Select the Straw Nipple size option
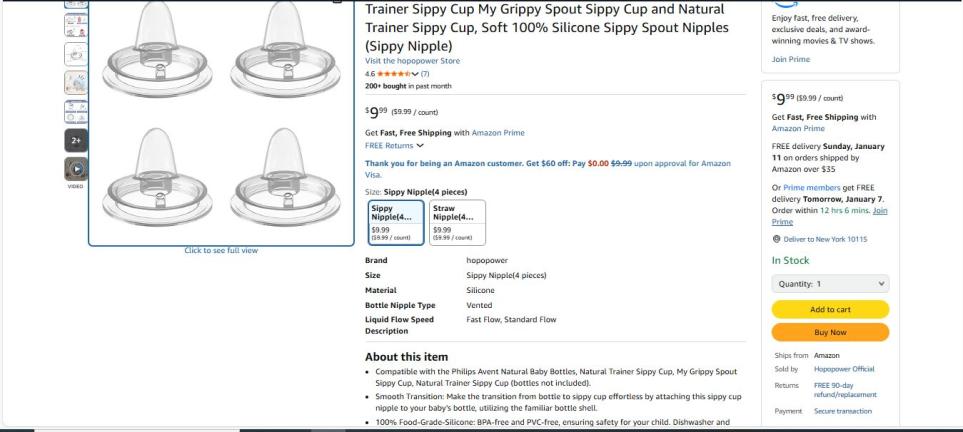Viewport: 963px width, 432px height. point(457,221)
